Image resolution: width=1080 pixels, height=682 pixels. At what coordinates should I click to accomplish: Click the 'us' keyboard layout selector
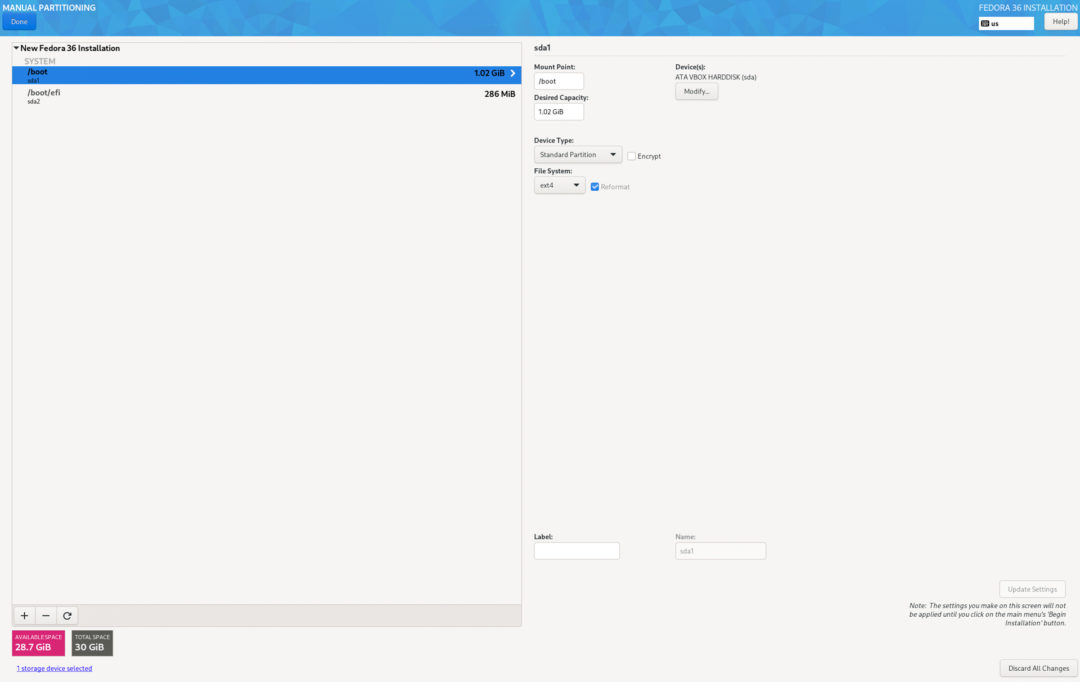click(1006, 23)
